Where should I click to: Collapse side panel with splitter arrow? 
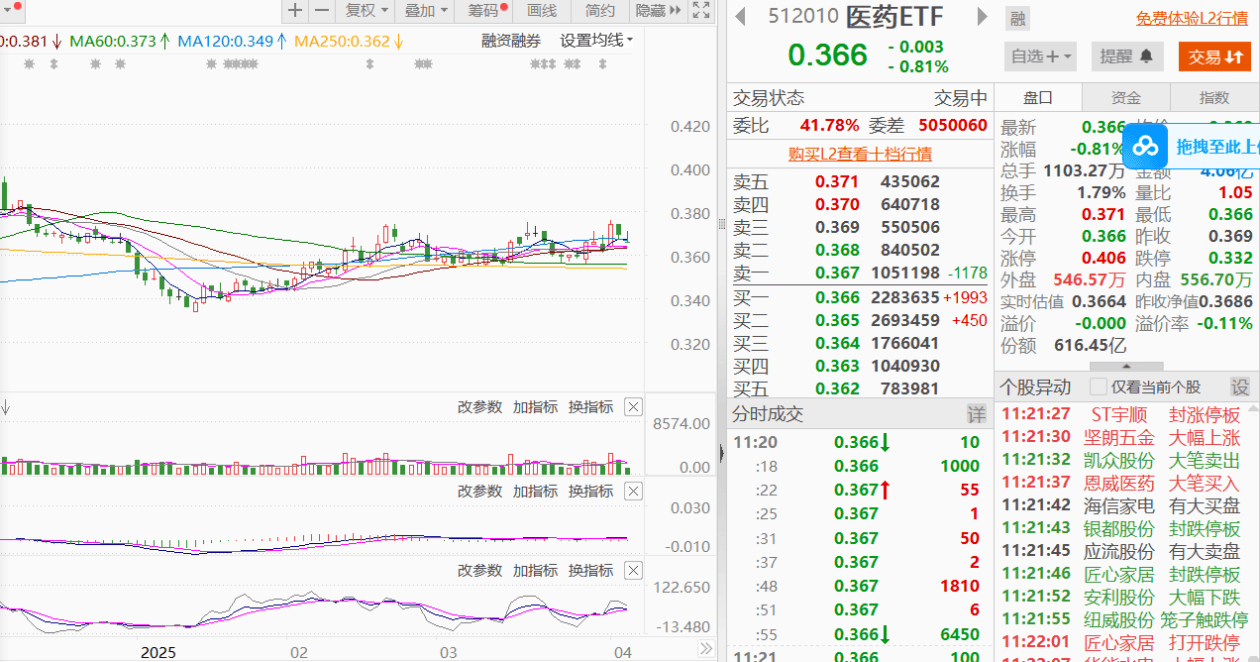click(x=721, y=453)
